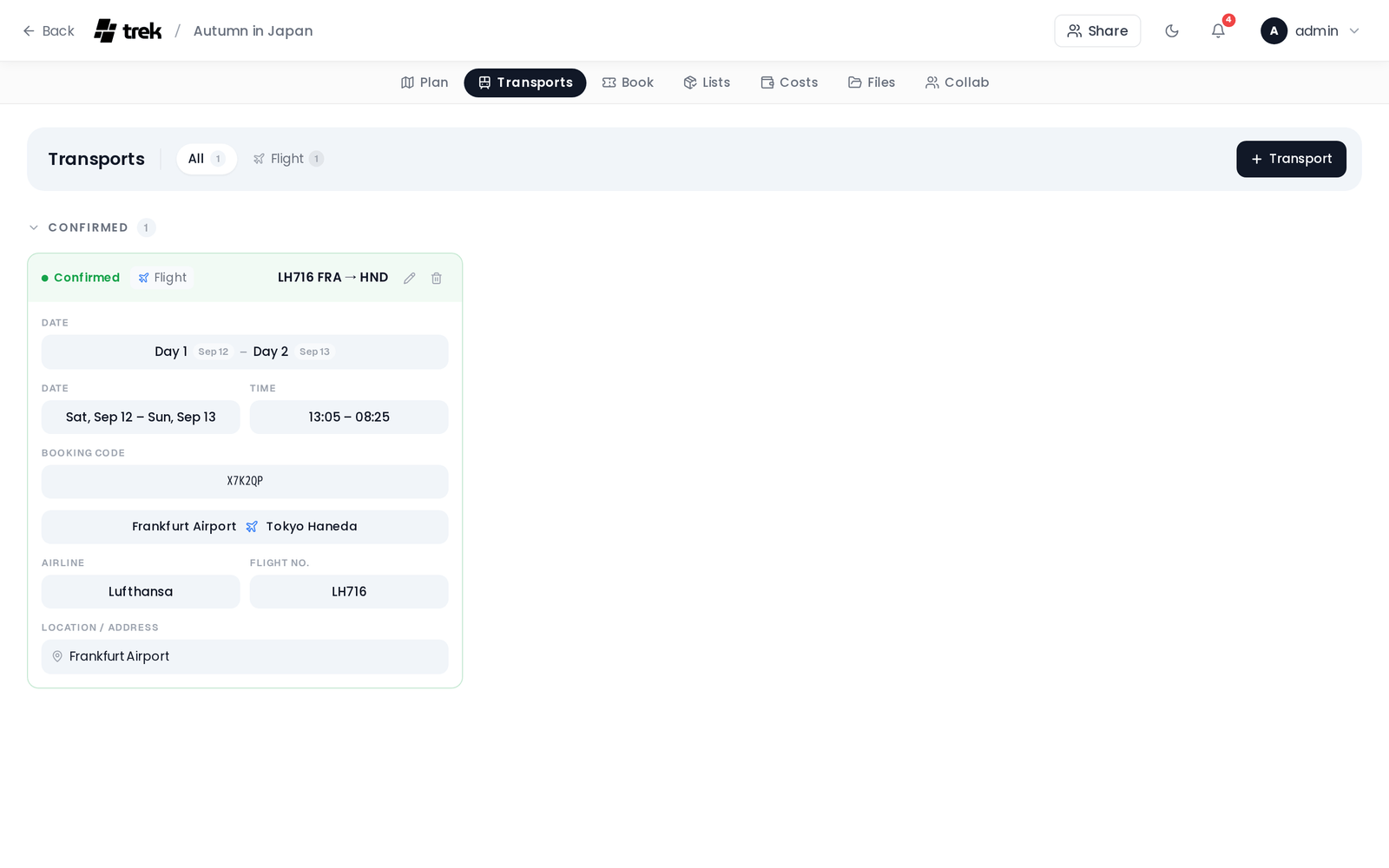This screenshot has height=868, width=1389.
Task: Click the trek logo
Action: coord(128,31)
